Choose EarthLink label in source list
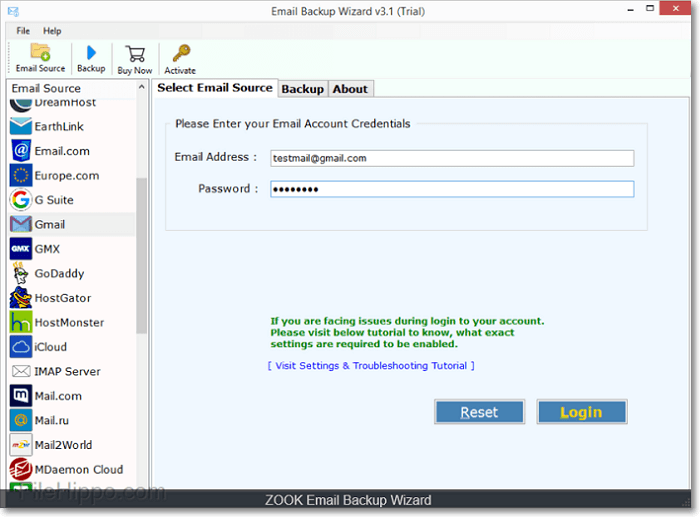The width and height of the screenshot is (700, 517). click(59, 126)
